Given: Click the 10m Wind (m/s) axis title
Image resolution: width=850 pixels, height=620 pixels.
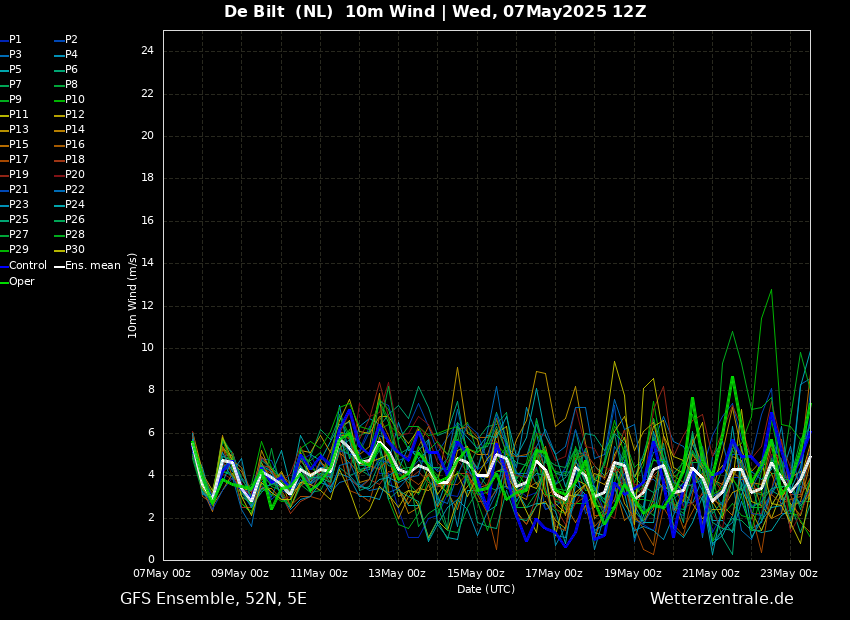Looking at the screenshot, I should 132,295.
